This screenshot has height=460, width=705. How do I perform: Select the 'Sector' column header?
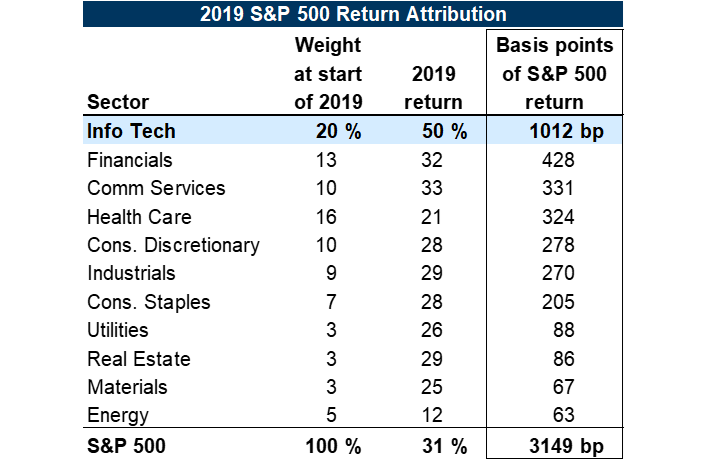(117, 102)
